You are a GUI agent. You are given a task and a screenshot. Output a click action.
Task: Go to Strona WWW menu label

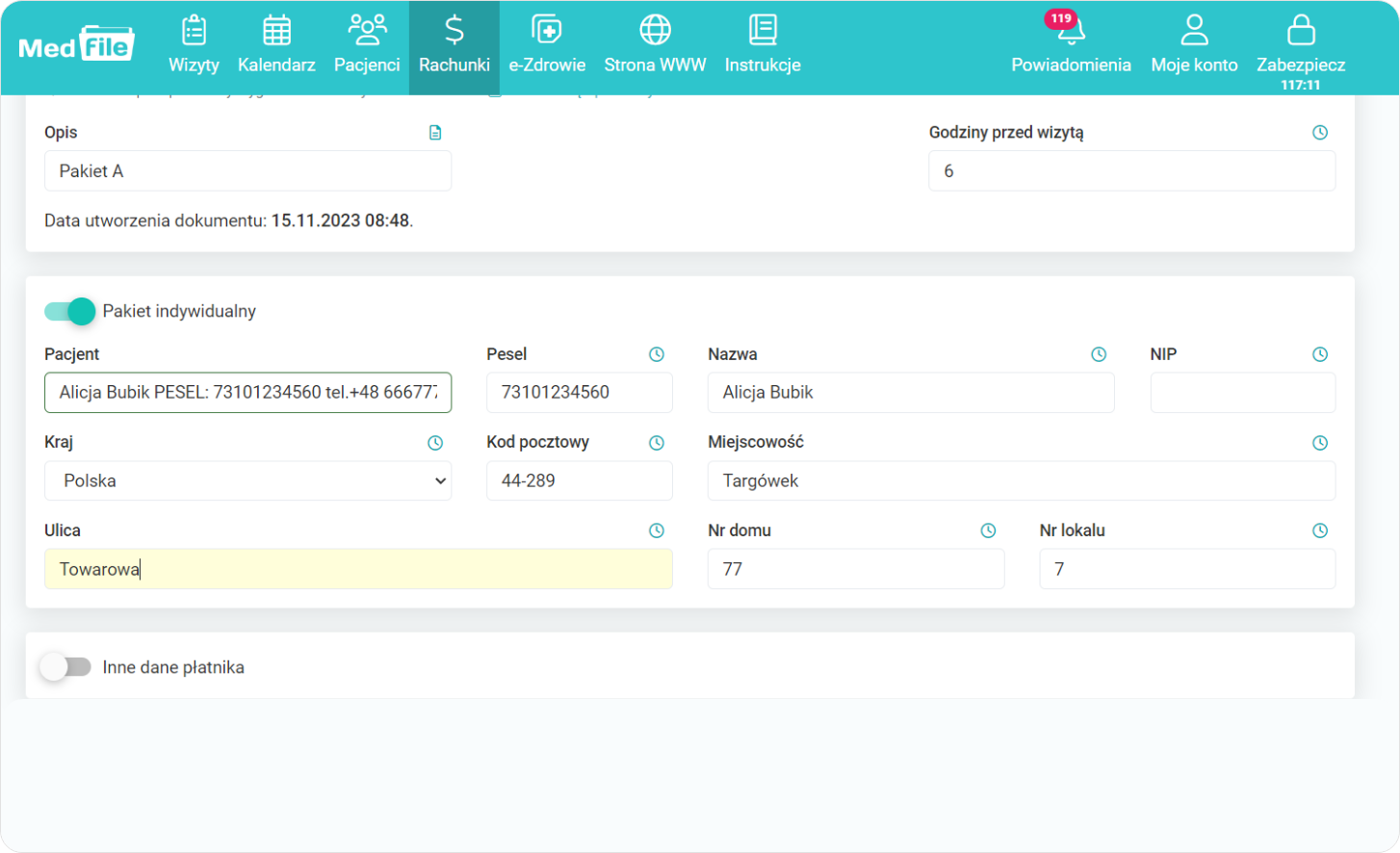pyautogui.click(x=655, y=65)
